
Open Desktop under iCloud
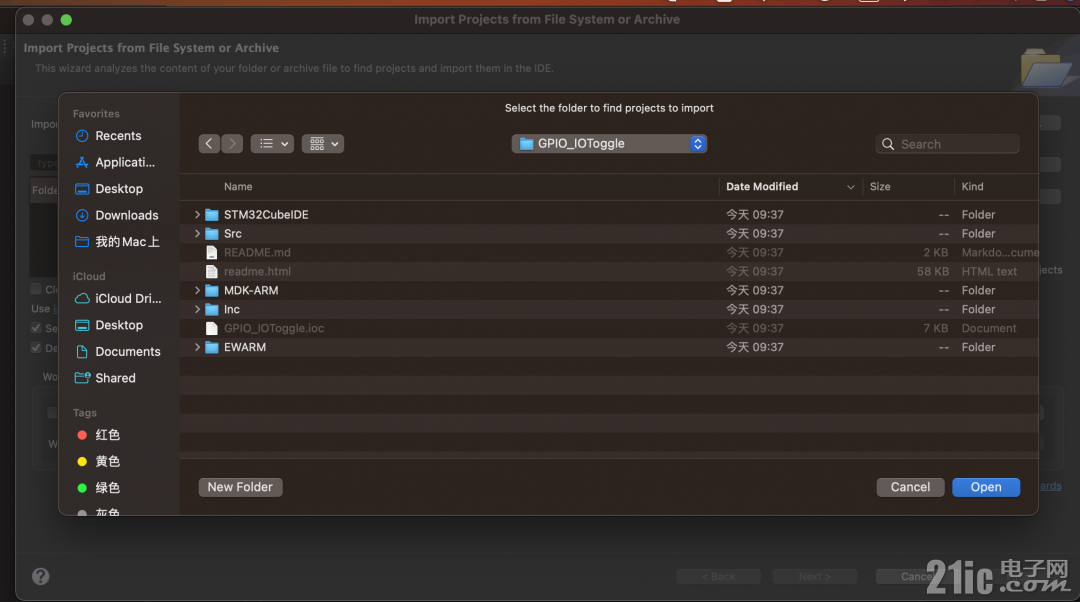pyautogui.click(x=118, y=325)
